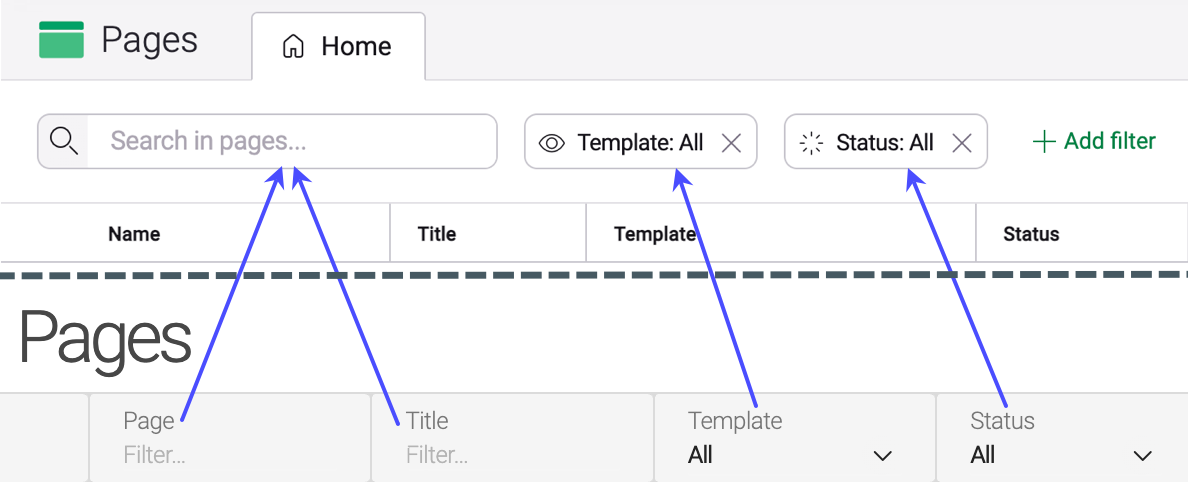The height and width of the screenshot is (482, 1188).
Task: Remove the Template: All filter chip
Action: click(731, 143)
